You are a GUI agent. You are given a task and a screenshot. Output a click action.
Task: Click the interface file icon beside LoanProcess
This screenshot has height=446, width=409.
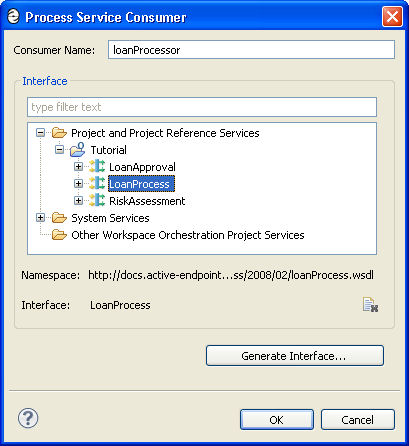click(370, 305)
